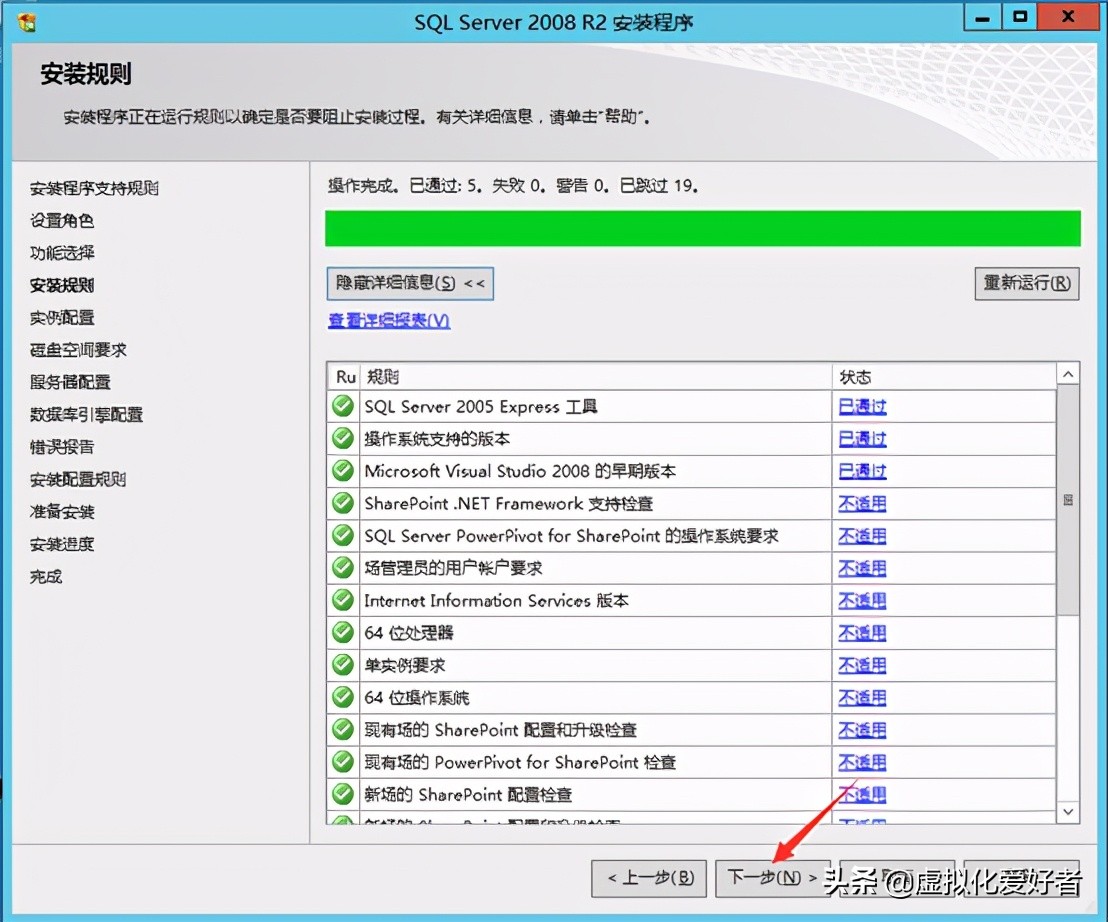Screen dimensions: 1108x922
Task: Click check icon for SharePoint .NET Framework 支持检查
Action: pyautogui.click(x=343, y=503)
